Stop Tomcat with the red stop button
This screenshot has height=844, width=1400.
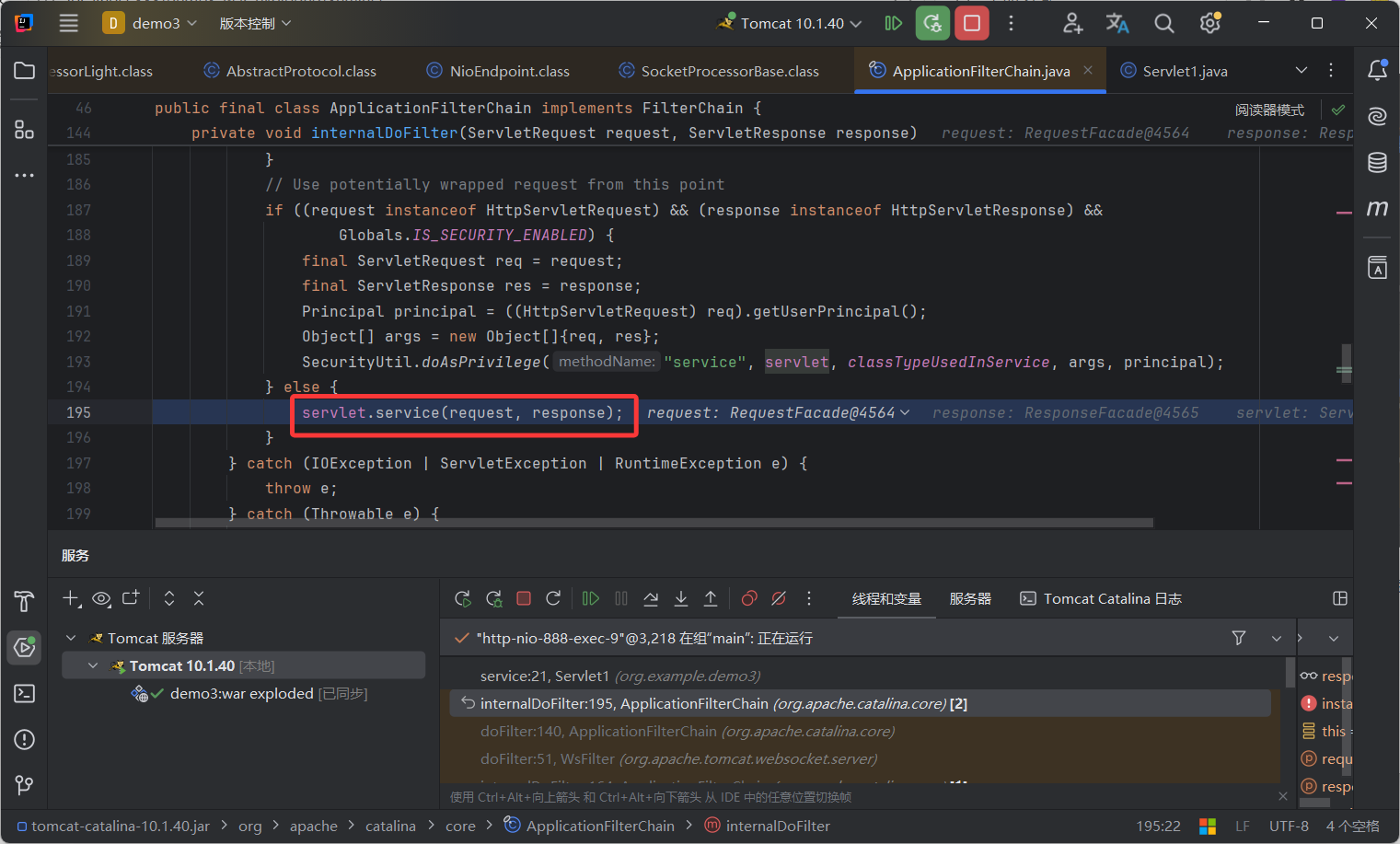[x=971, y=23]
